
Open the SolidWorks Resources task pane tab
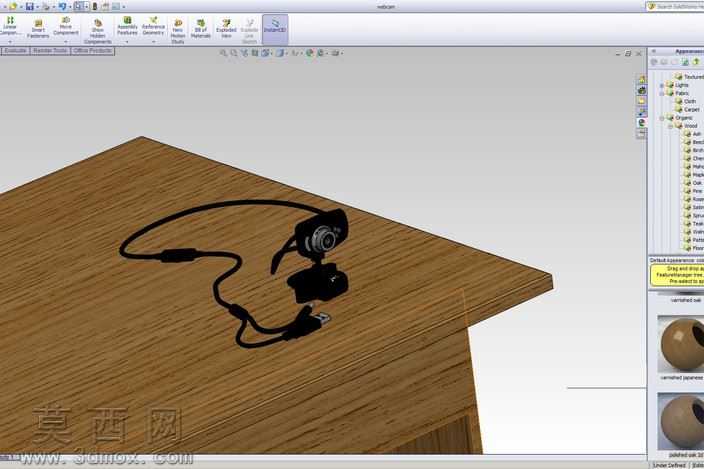[x=642, y=79]
